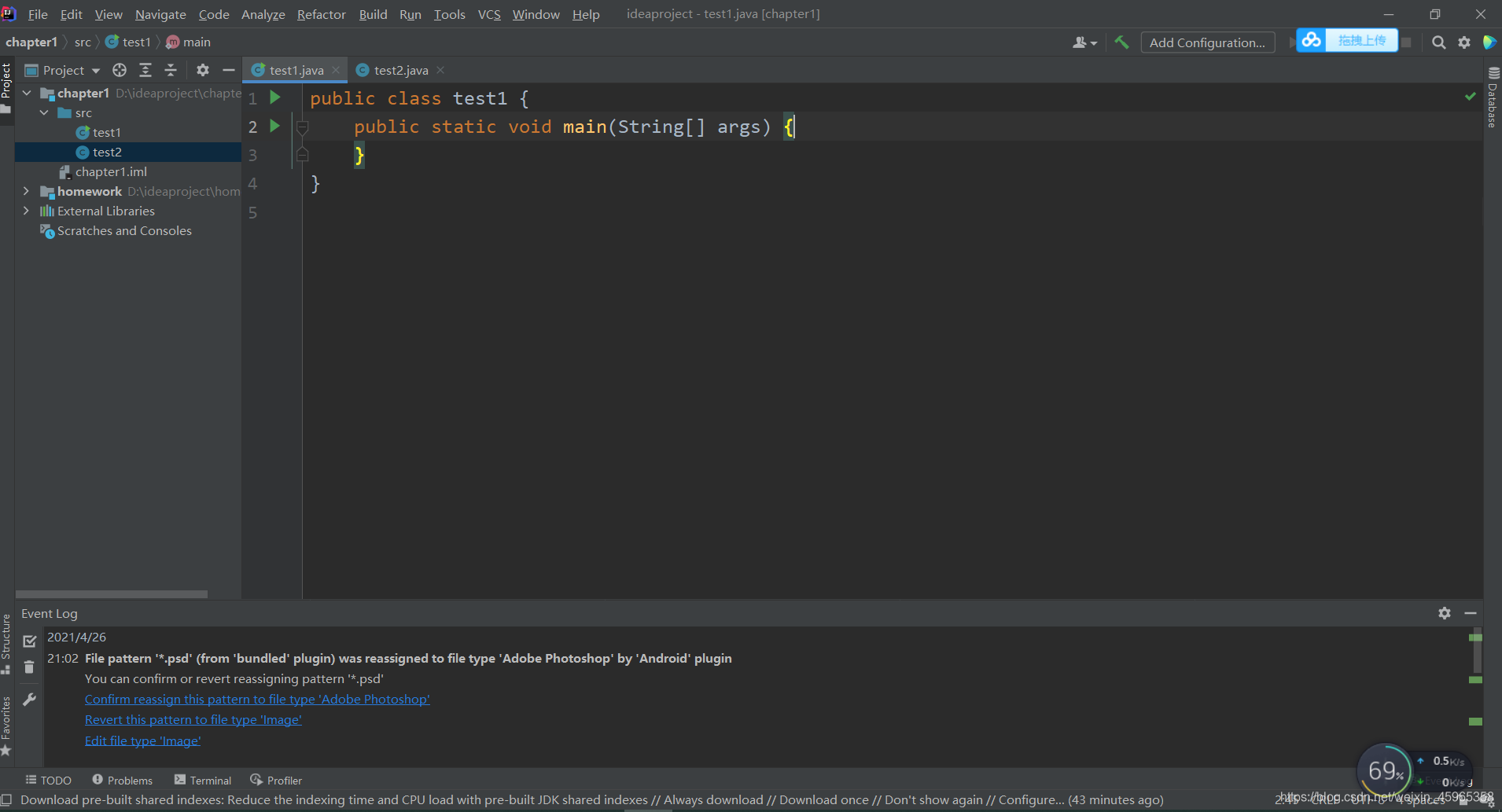The height and width of the screenshot is (812, 1502).
Task: Select opened file with the locate target icon
Action: click(120, 70)
